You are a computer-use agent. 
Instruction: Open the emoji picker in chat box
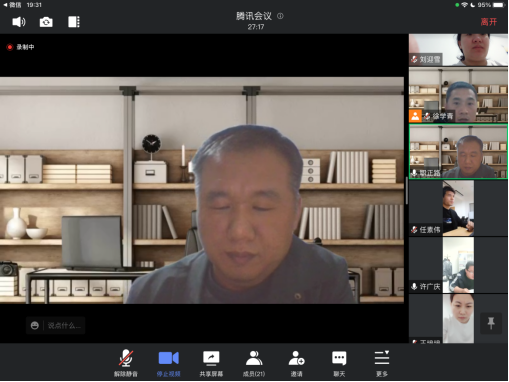click(35, 325)
